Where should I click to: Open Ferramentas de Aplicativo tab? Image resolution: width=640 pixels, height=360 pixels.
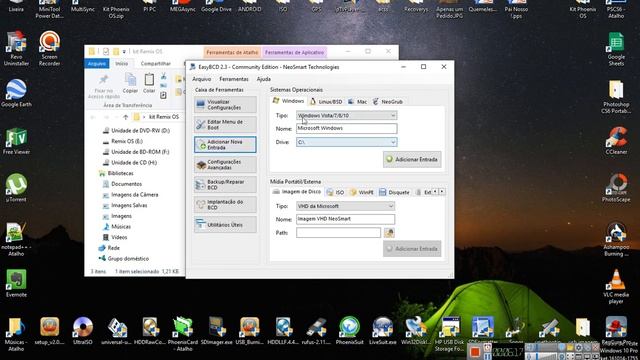[x=294, y=52]
